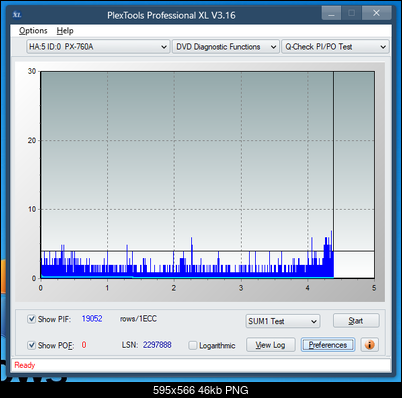
Task: Close the PlexTools window
Action: point(376,13)
